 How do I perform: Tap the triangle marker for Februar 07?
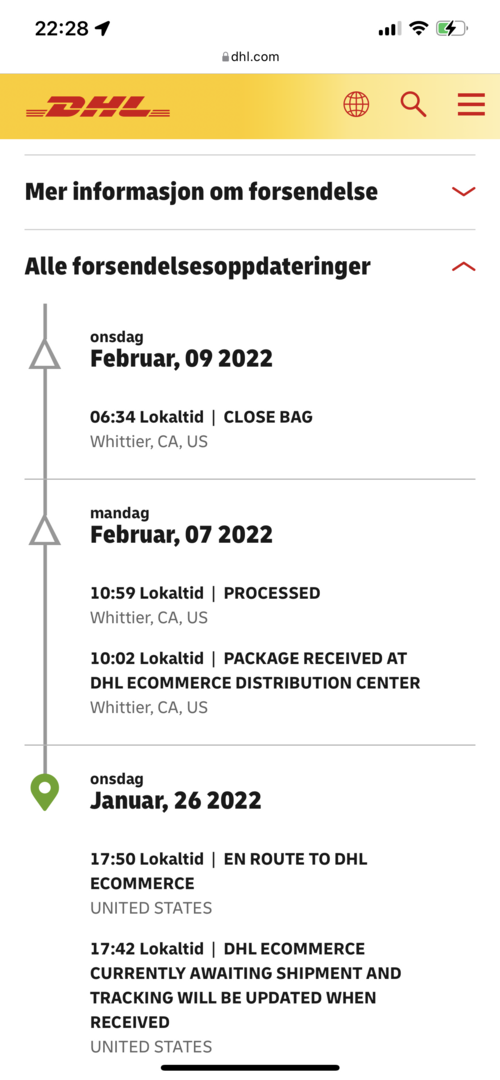point(45,530)
